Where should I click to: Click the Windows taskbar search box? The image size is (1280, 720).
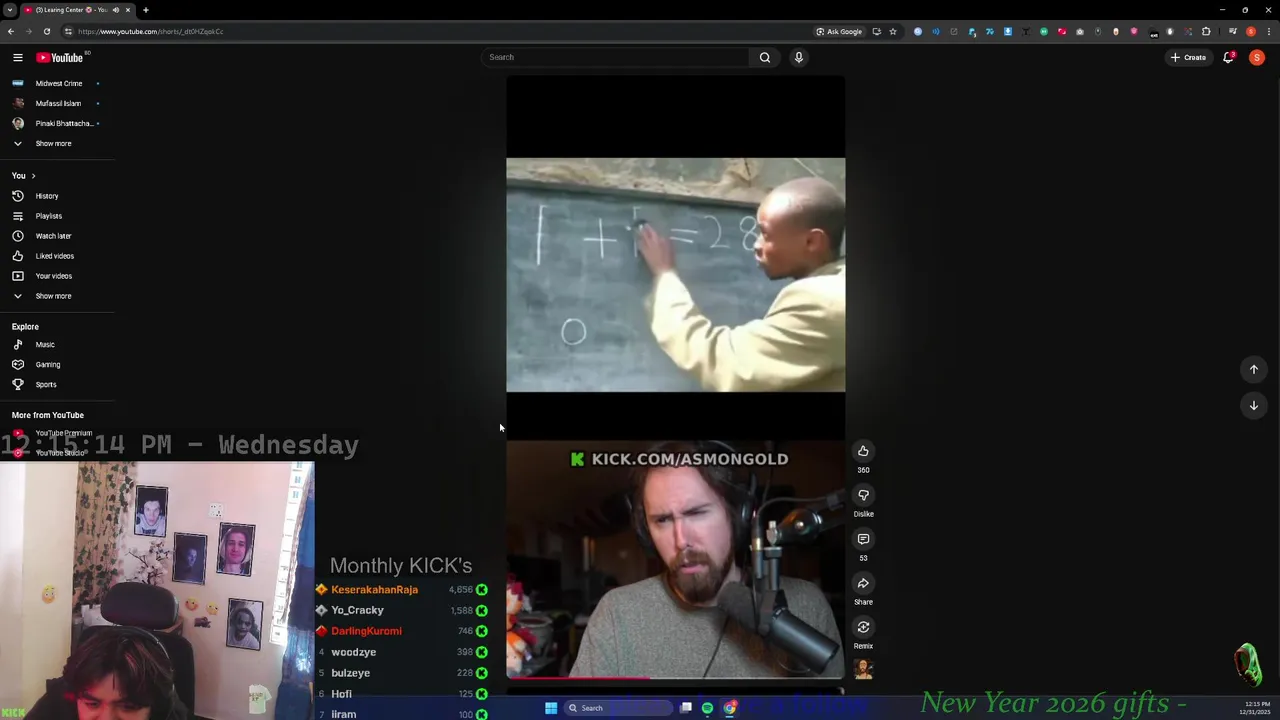[x=617, y=708]
